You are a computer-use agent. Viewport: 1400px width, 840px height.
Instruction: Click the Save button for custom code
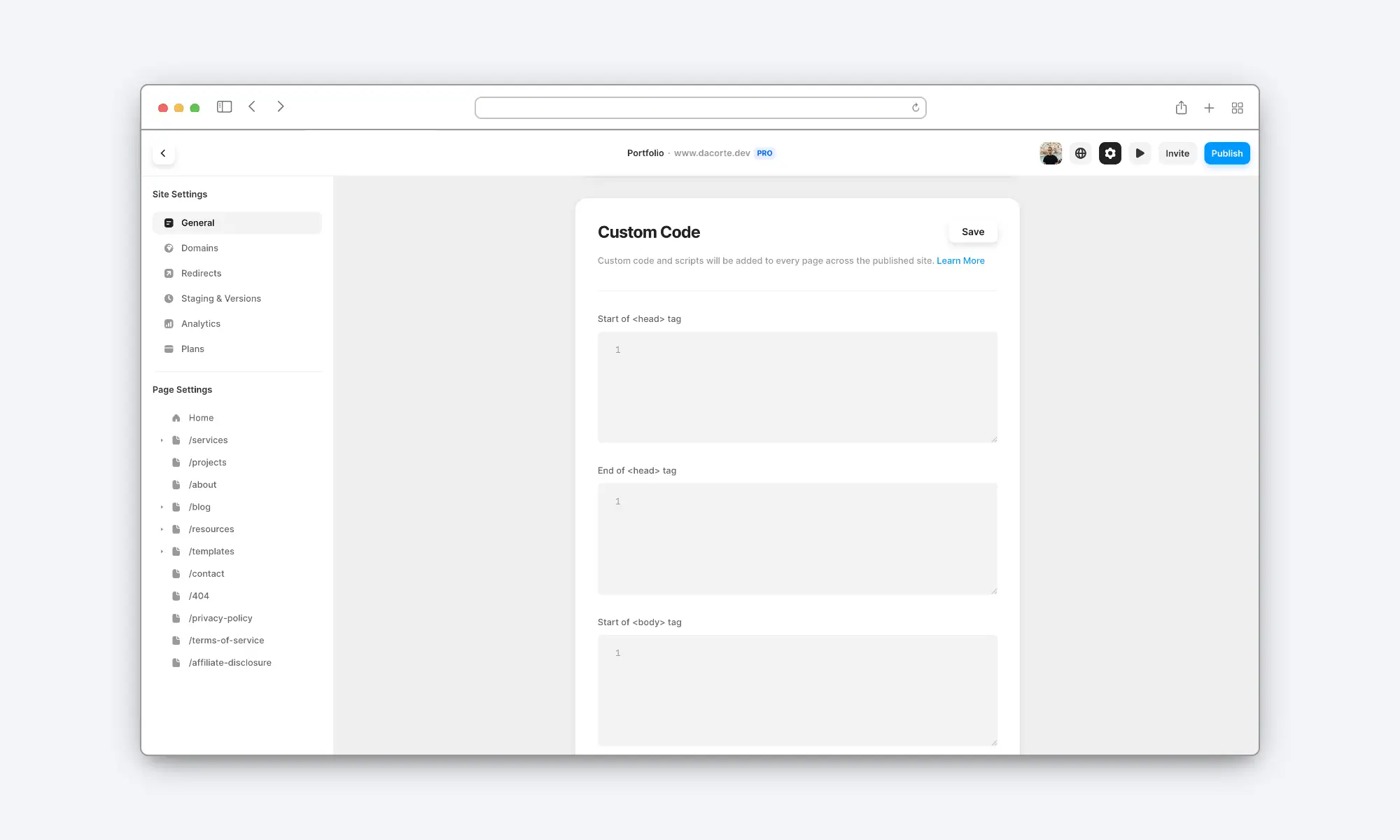[972, 231]
